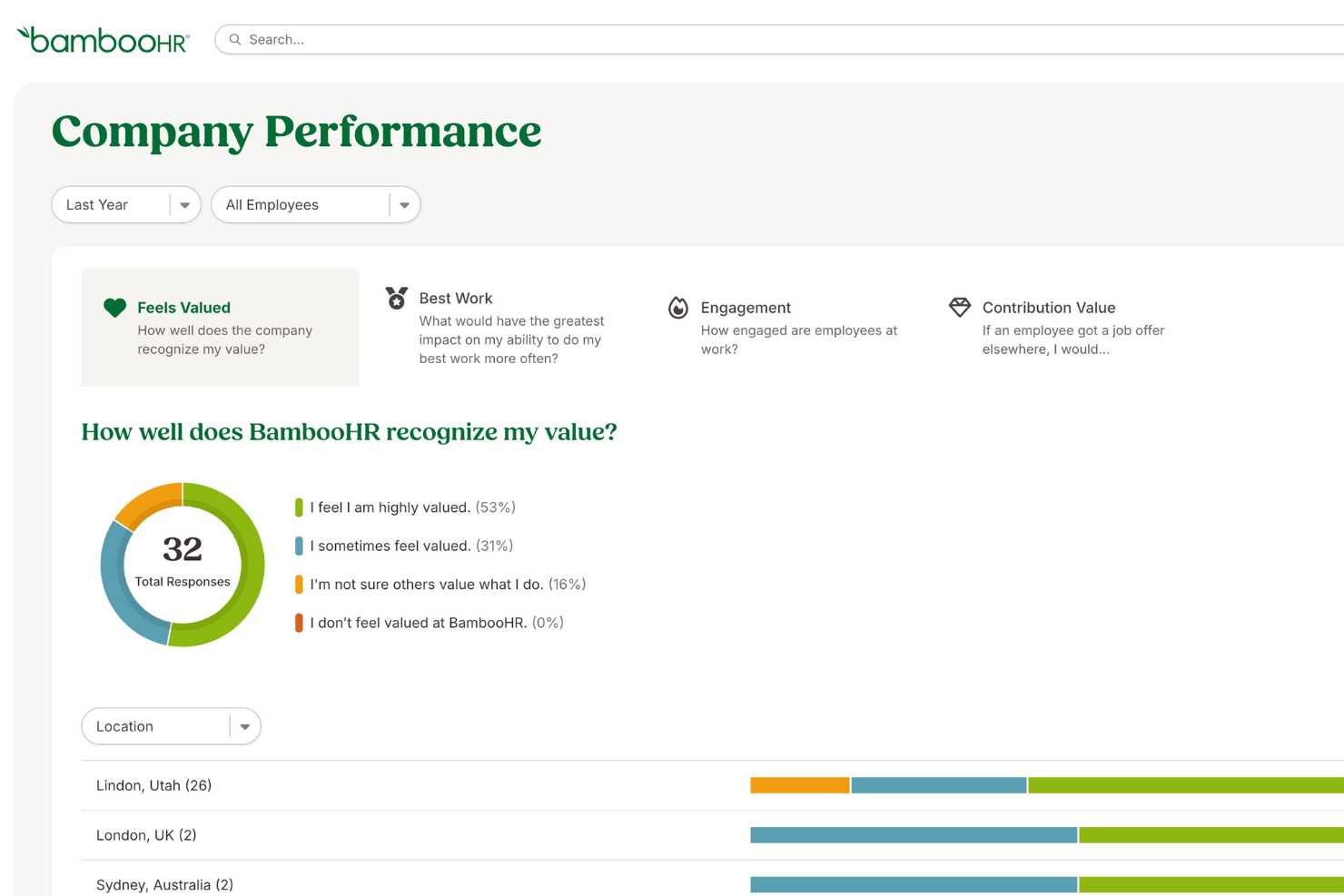The height and width of the screenshot is (896, 1344).
Task: Click the green bar for London, UK
Action: click(x=1208, y=833)
